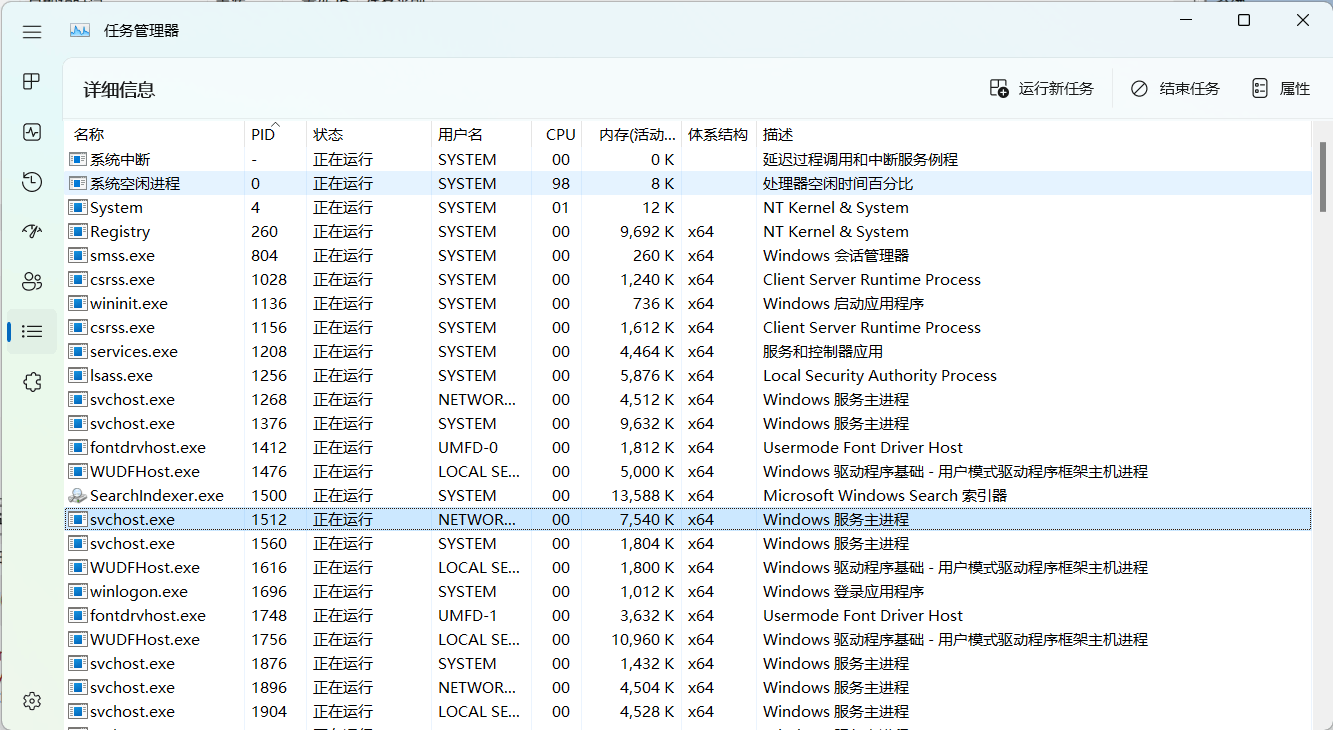Click the 10,960 K memory value

pyautogui.click(x=643, y=640)
